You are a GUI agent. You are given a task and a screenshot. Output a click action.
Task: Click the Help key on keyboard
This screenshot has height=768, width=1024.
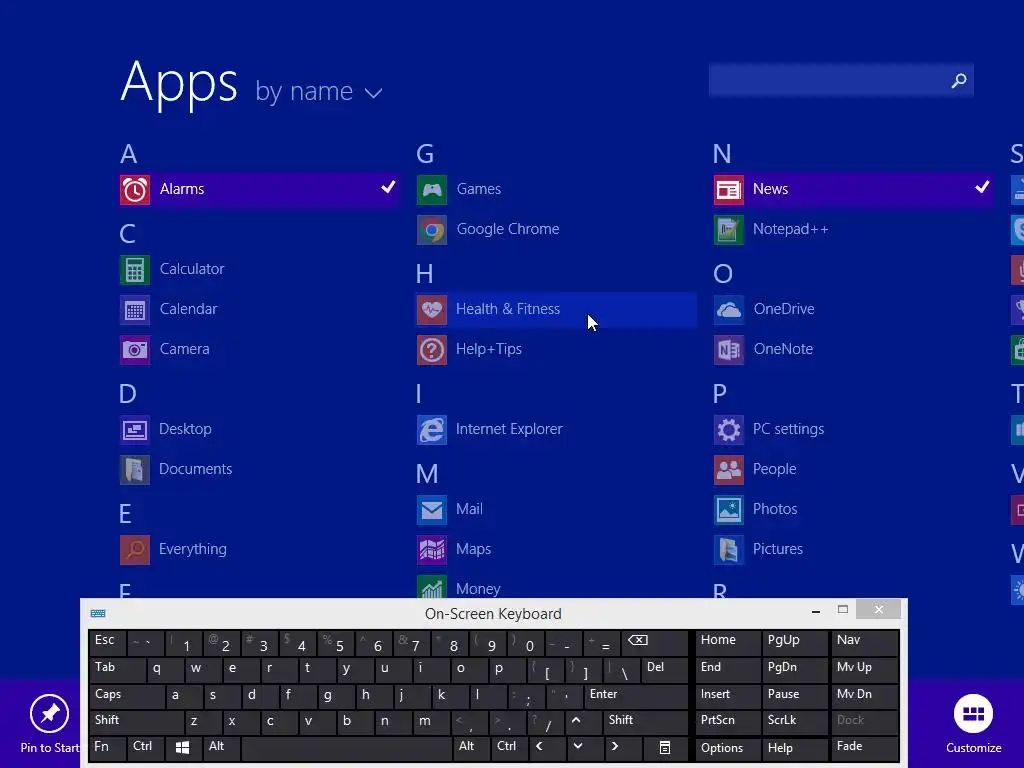coord(794,748)
